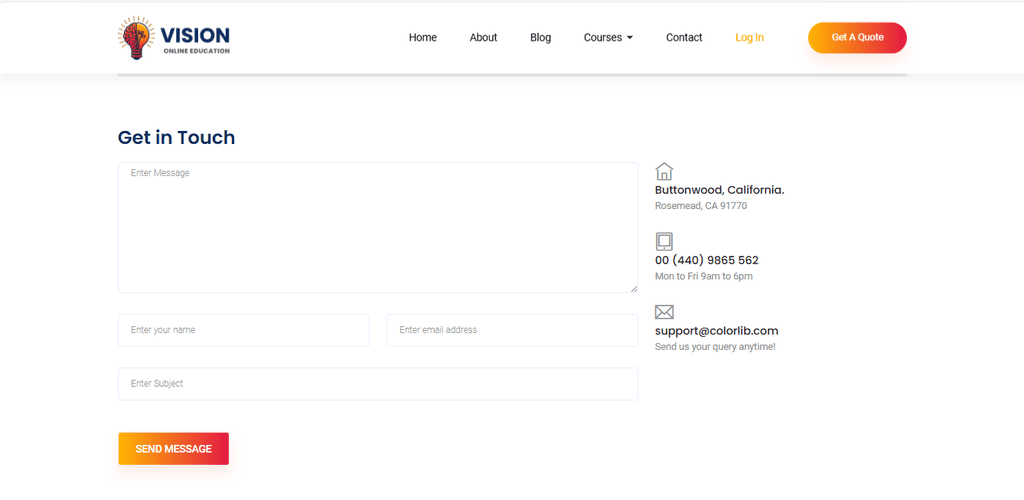The height and width of the screenshot is (500, 1024).
Task: Expand the Courses dropdown arrow
Action: 630,38
